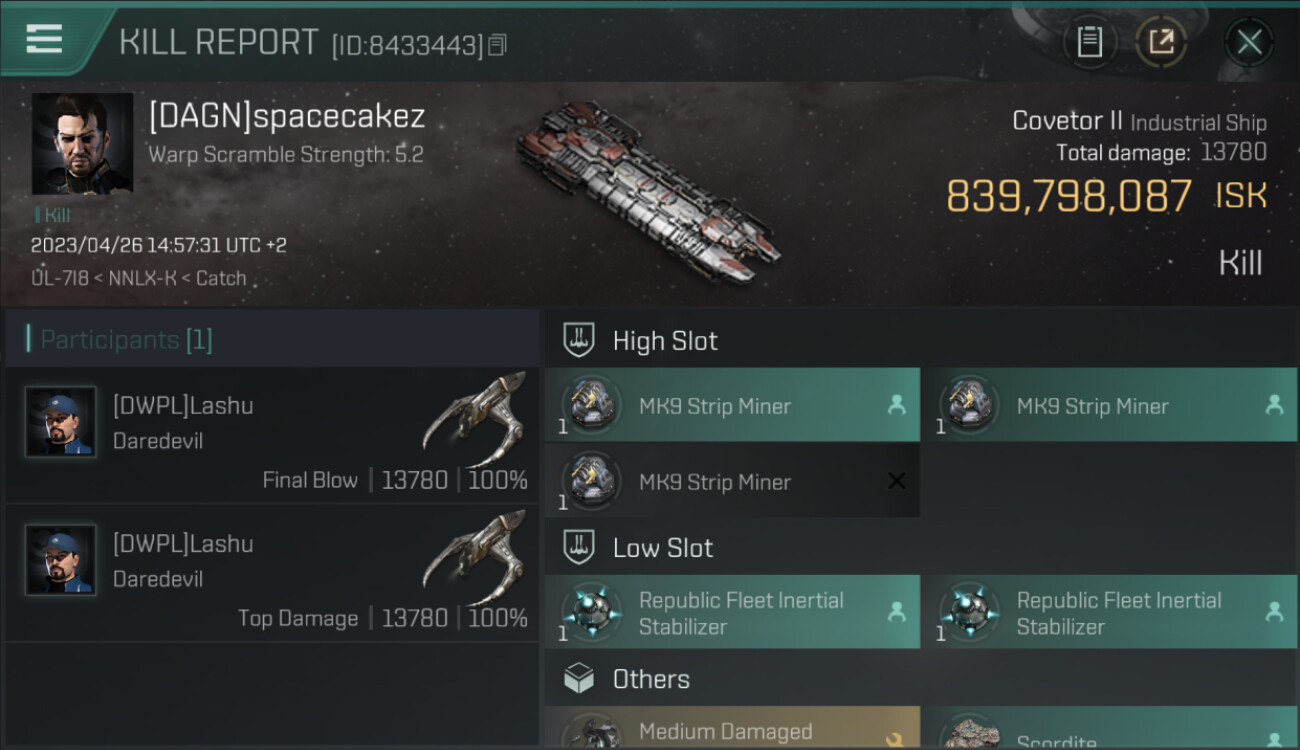Select the destroyed MK9 Strip Miner row
Image resolution: width=1300 pixels, height=750 pixels.
[732, 481]
